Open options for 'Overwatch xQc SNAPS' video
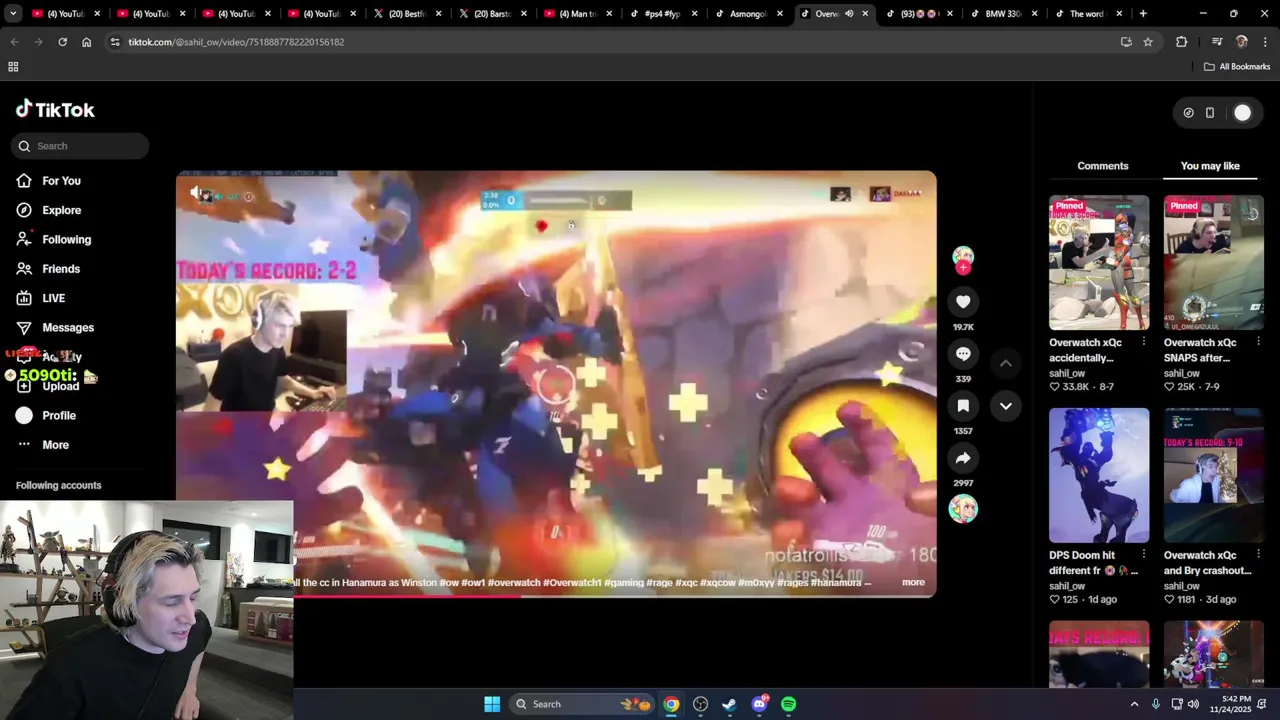 pos(1258,342)
